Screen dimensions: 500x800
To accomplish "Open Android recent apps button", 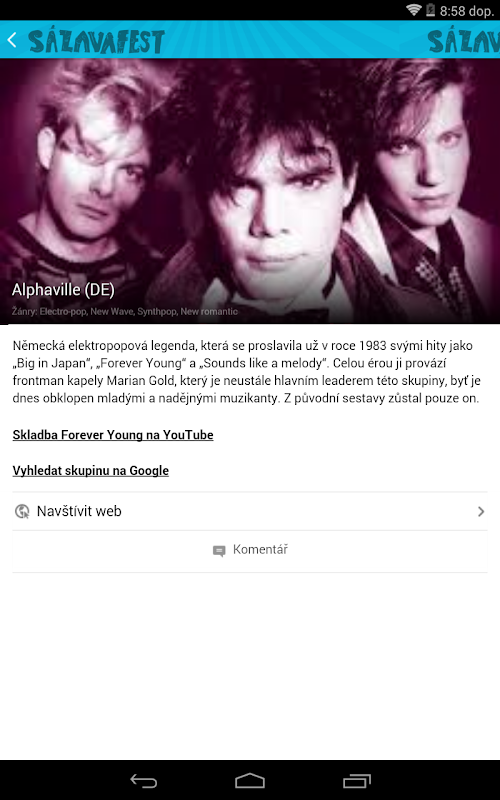I will (x=357, y=781).
